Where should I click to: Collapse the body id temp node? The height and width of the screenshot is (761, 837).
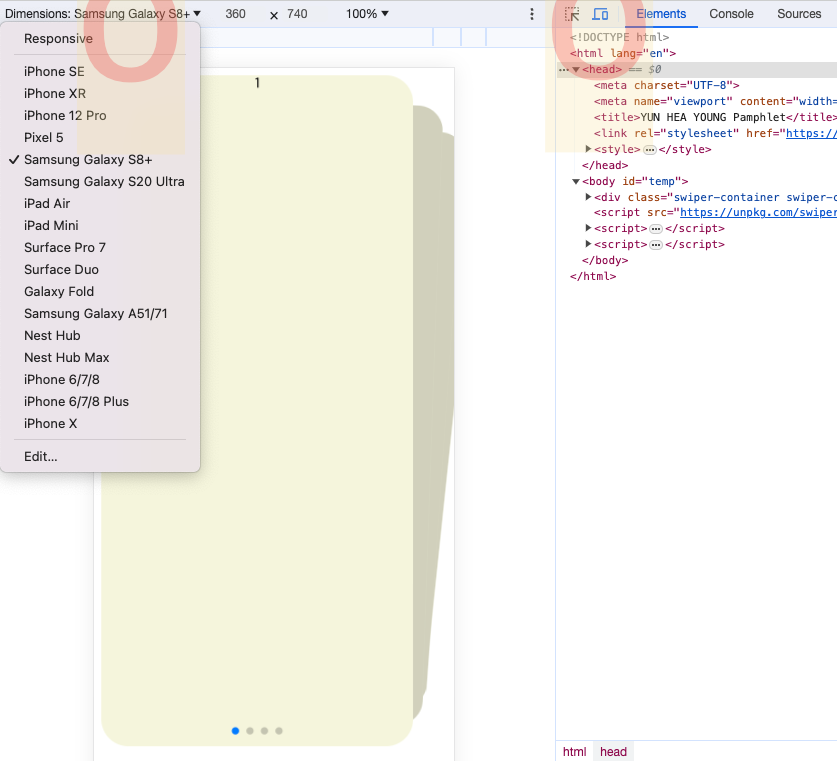point(576,181)
